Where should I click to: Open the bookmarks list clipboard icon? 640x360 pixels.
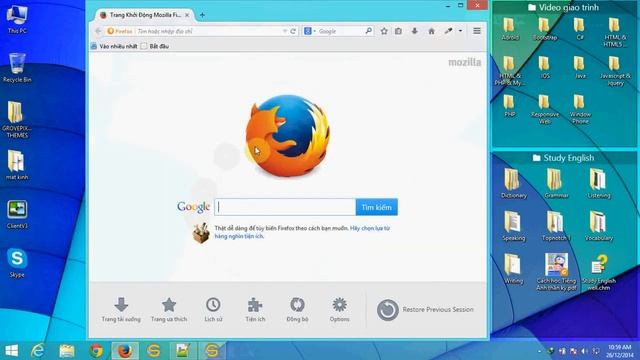pos(398,31)
